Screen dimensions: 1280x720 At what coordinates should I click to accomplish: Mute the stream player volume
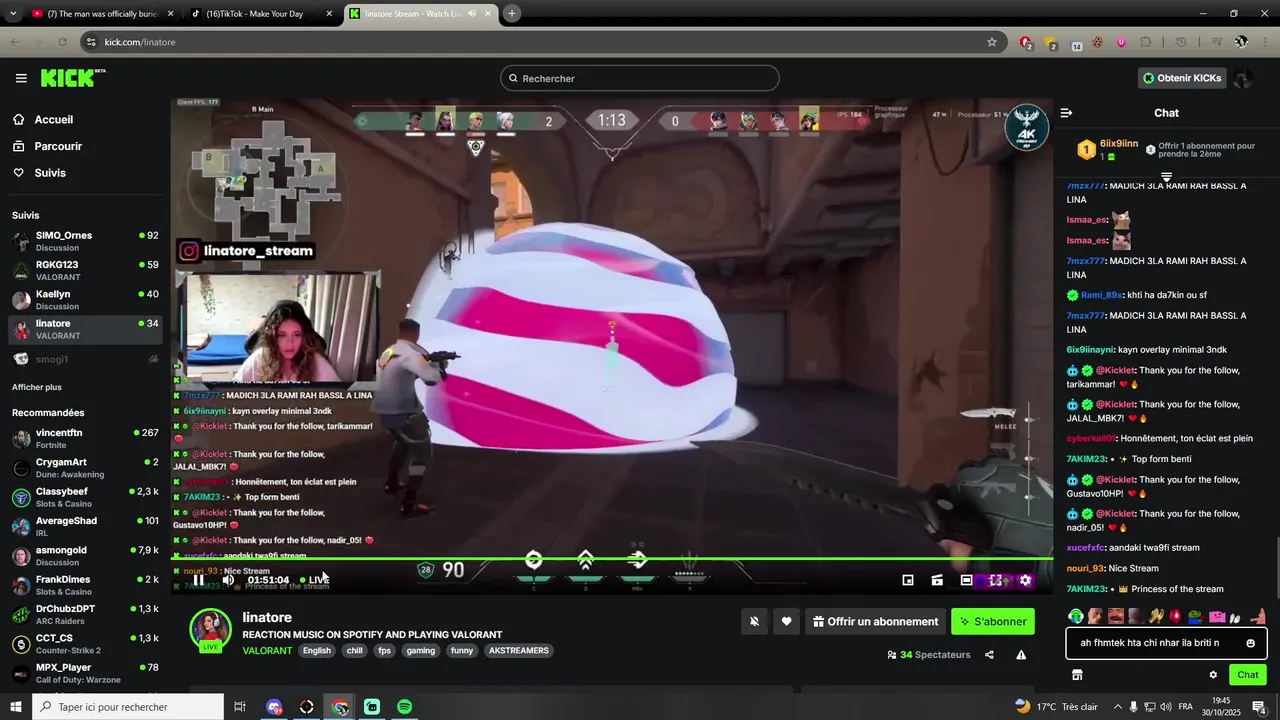(x=228, y=580)
